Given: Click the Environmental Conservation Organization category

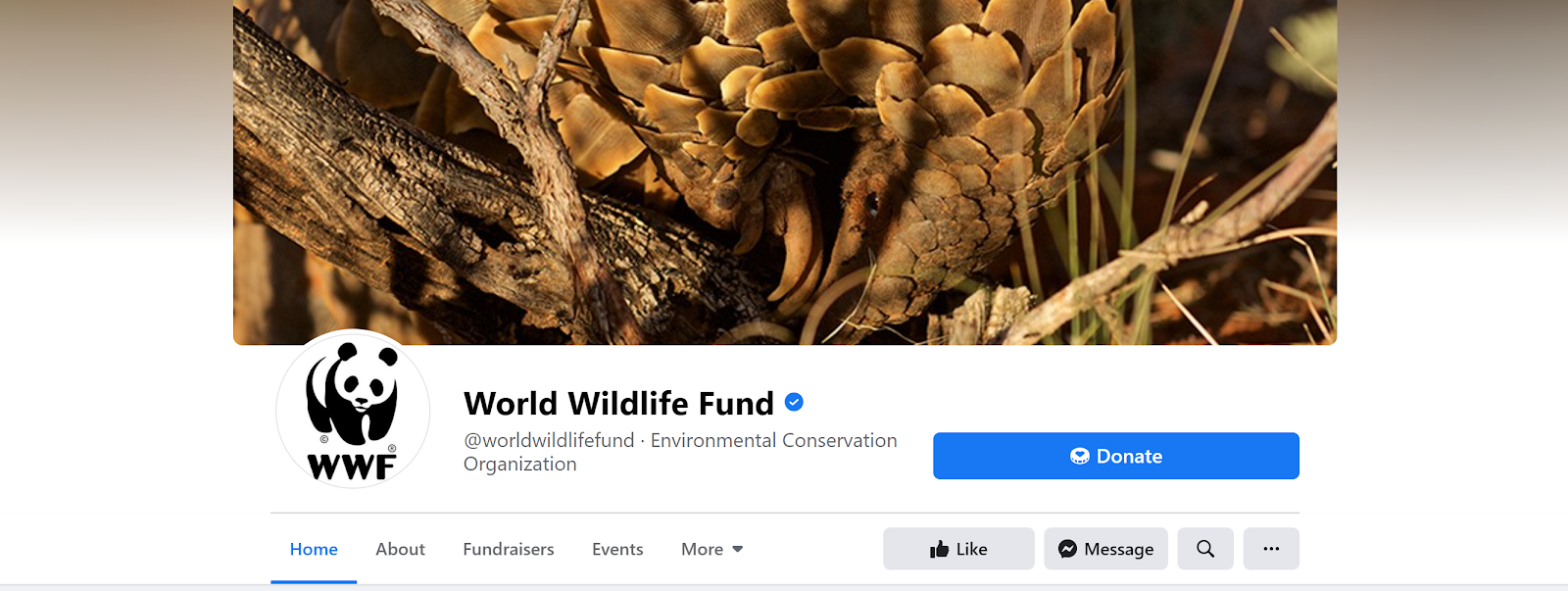Looking at the screenshot, I should 773,440.
